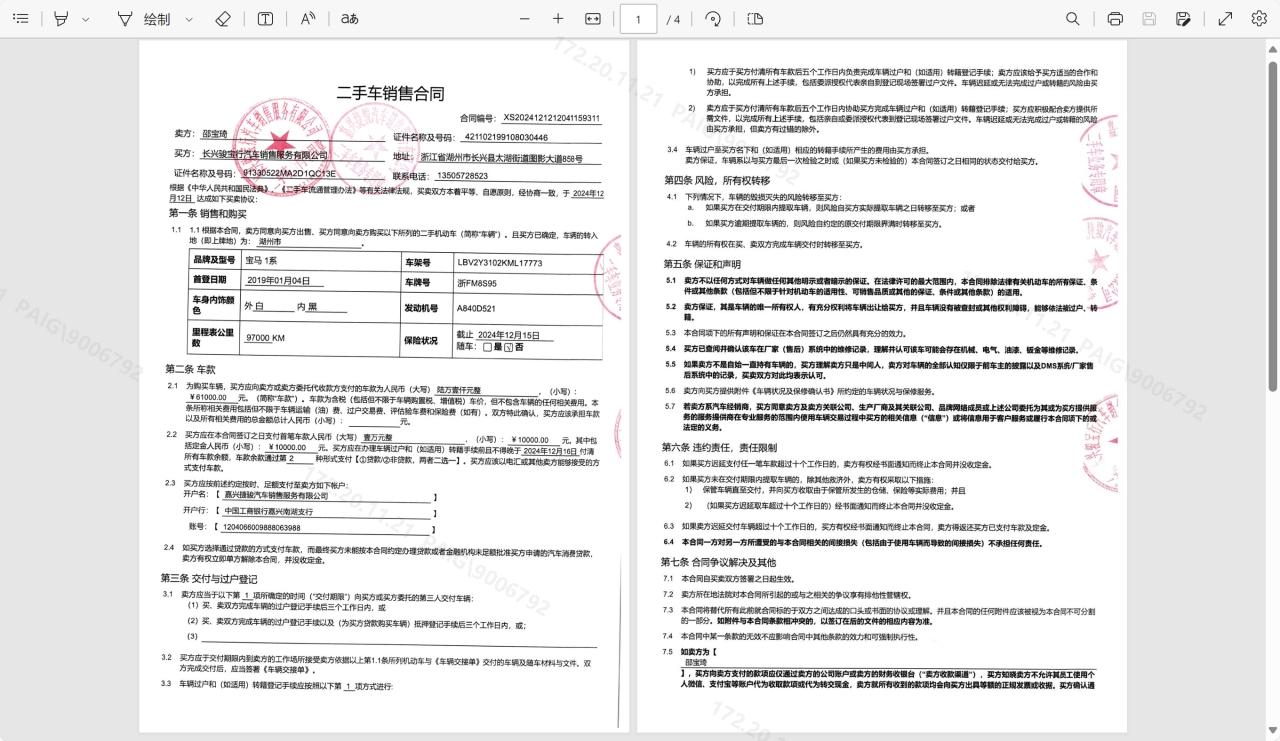
Task: Rotate the PDF page
Action: 713,19
